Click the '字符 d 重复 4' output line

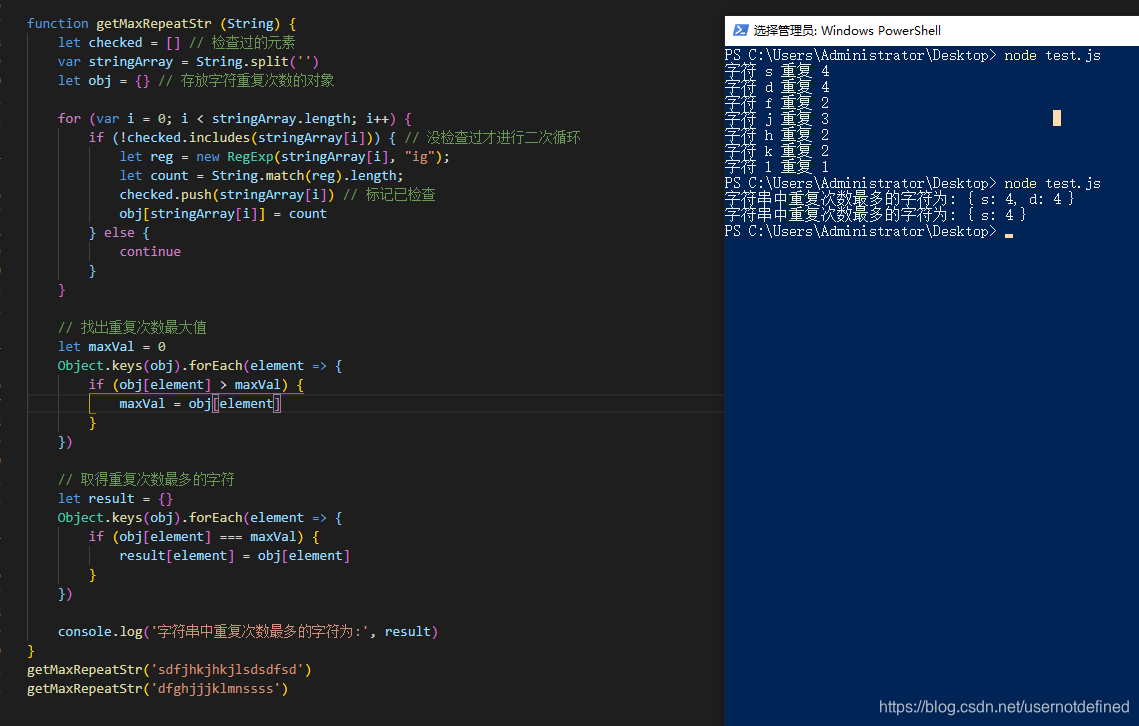(777, 87)
